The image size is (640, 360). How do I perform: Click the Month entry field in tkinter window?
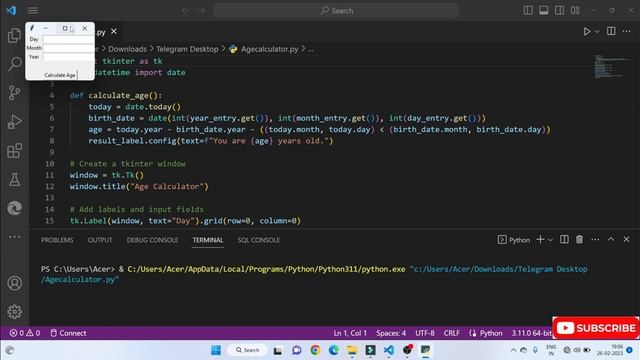click(69, 48)
